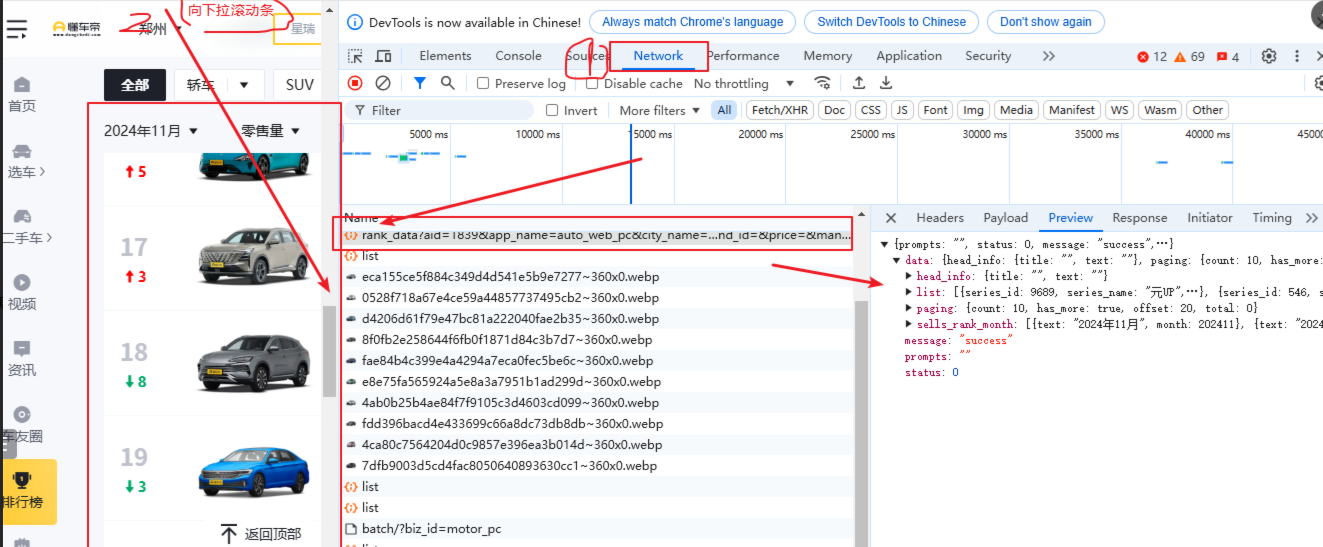Open the 2024年11月 month dropdown
The width and height of the screenshot is (1323, 547).
tap(151, 130)
